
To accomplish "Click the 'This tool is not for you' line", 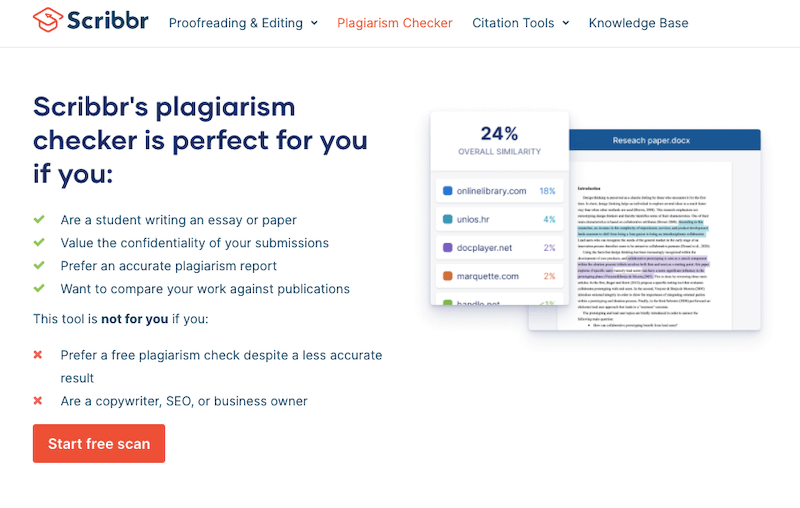I will [x=121, y=319].
